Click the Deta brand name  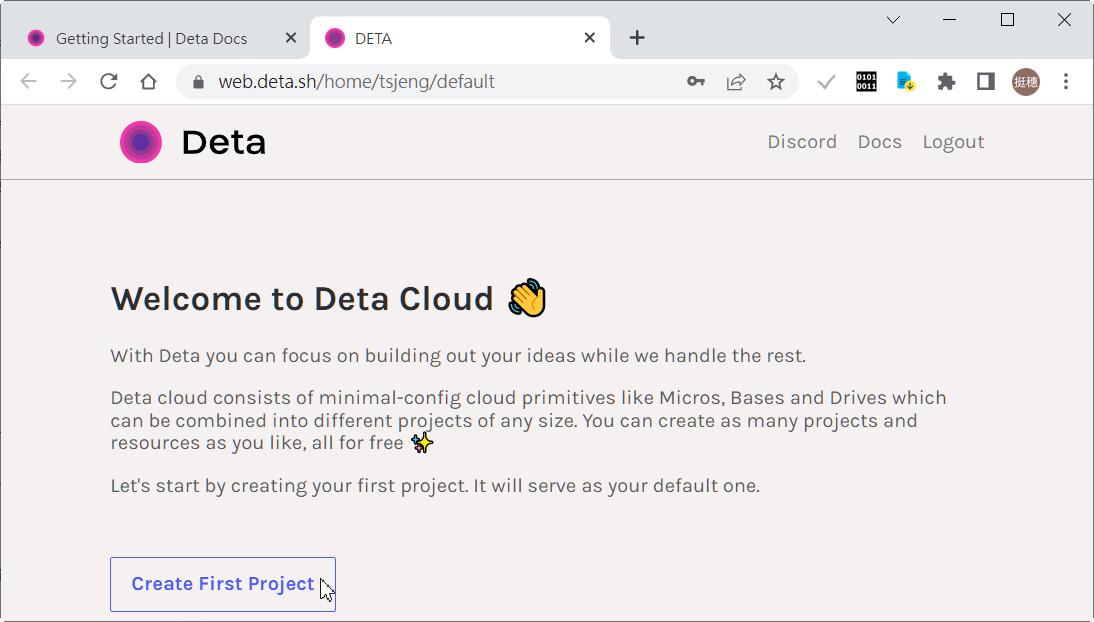point(223,142)
